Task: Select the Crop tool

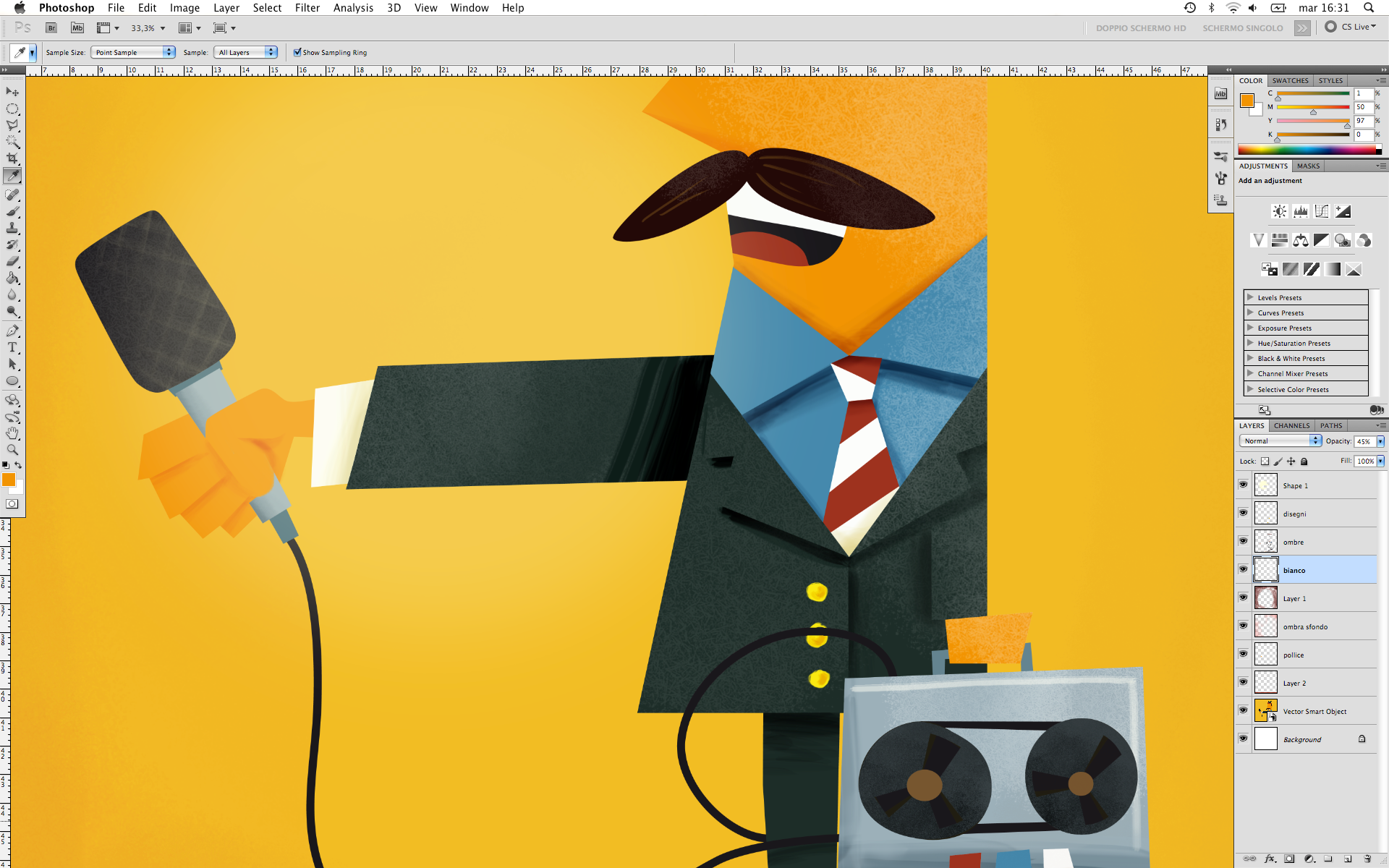Action: 12,158
